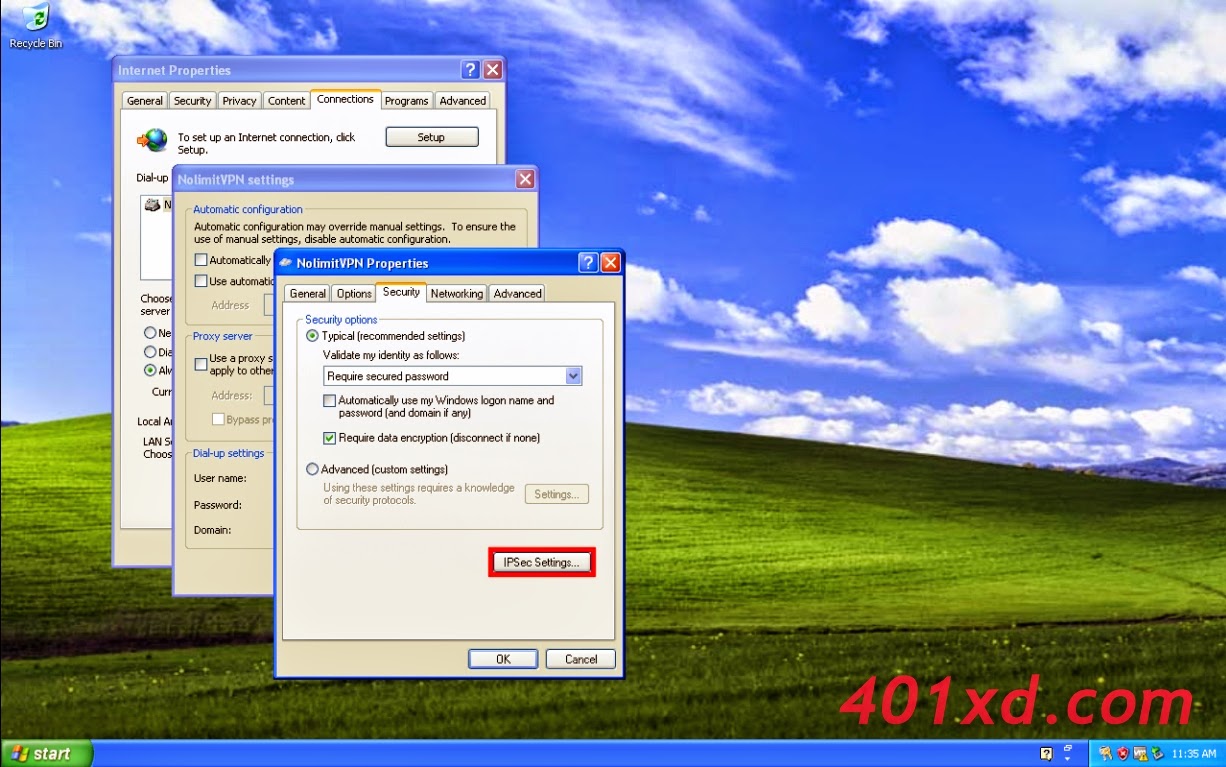
Task: Click the 'User name:' label in Dial-up settings
Action: click(220, 478)
